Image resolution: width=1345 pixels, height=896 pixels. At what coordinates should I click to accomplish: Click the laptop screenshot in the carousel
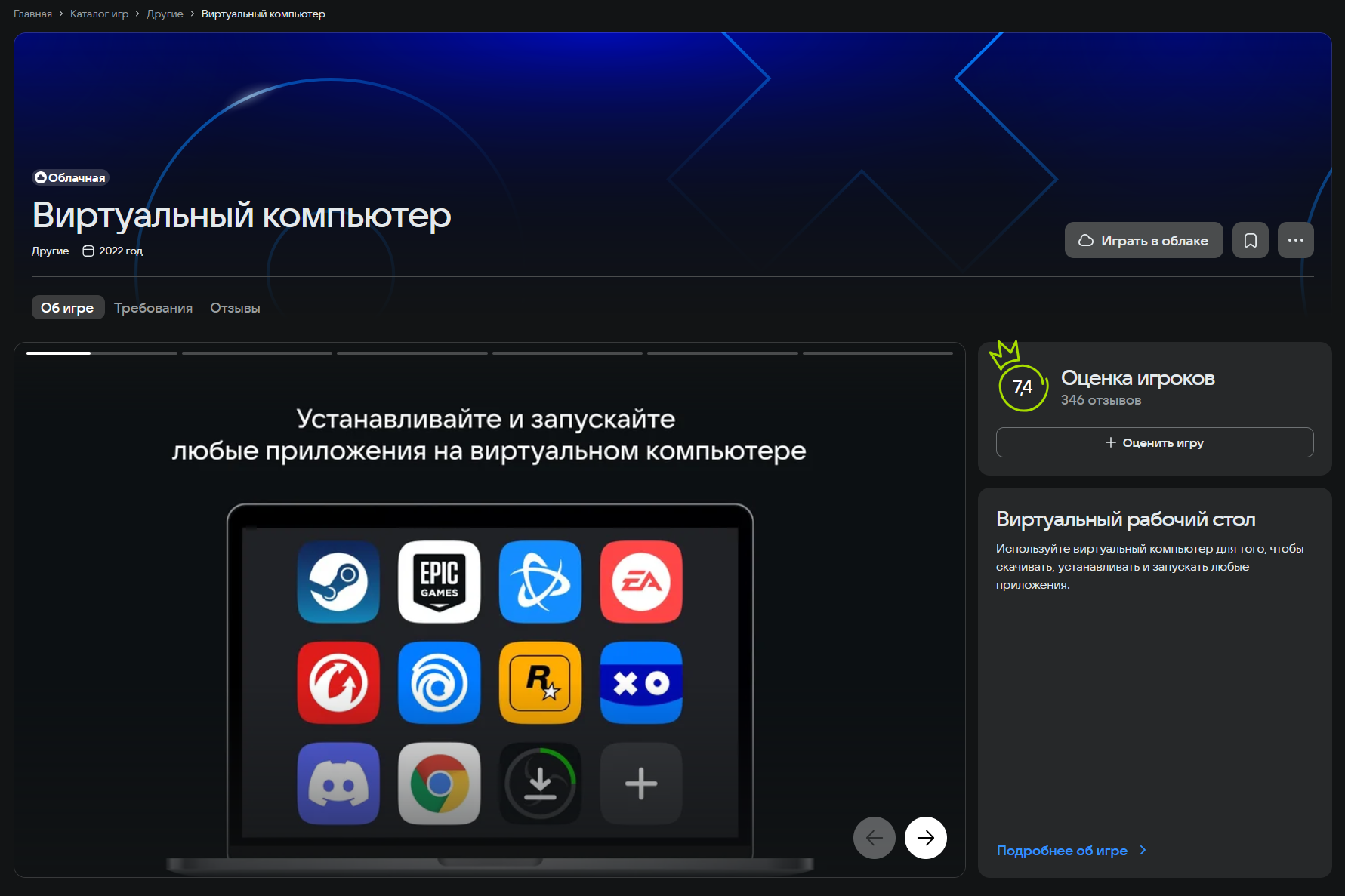pos(490,688)
